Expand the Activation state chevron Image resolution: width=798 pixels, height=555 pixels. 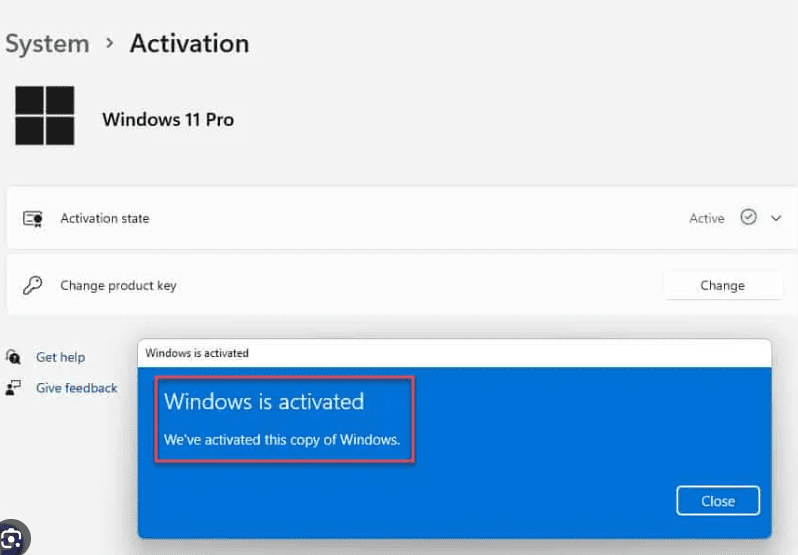pyautogui.click(x=776, y=218)
